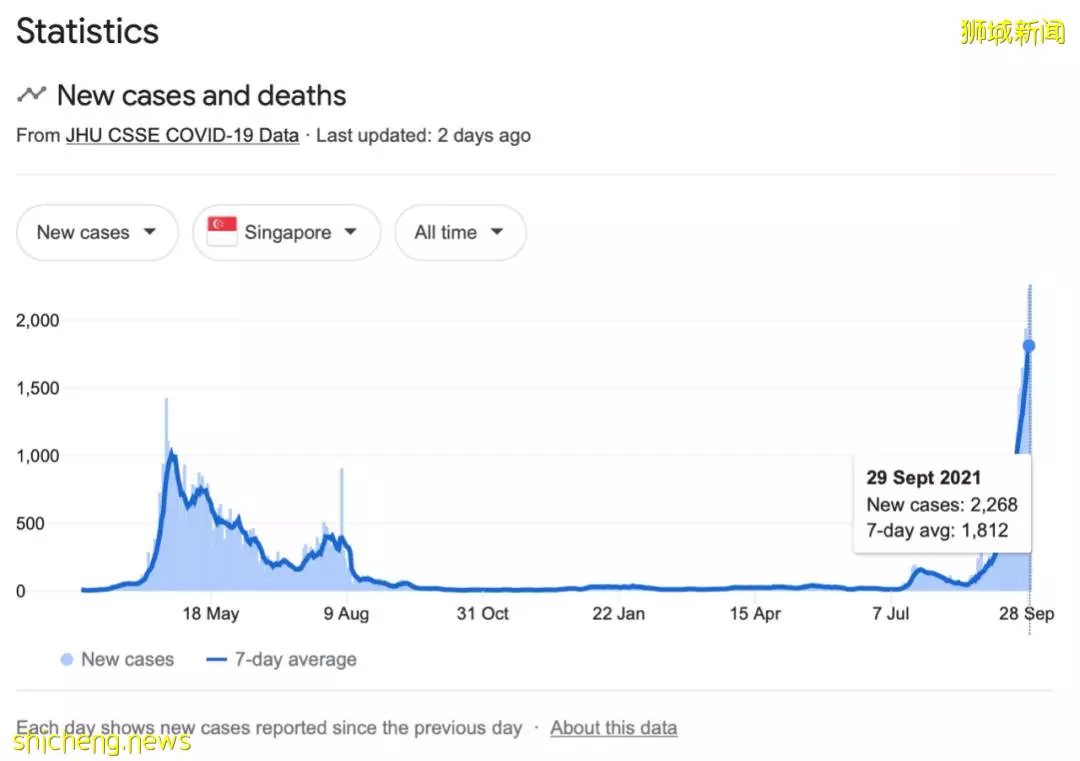This screenshot has width=1080, height=761.
Task: Click the 2,000 y-axis label
Action: click(x=38, y=320)
